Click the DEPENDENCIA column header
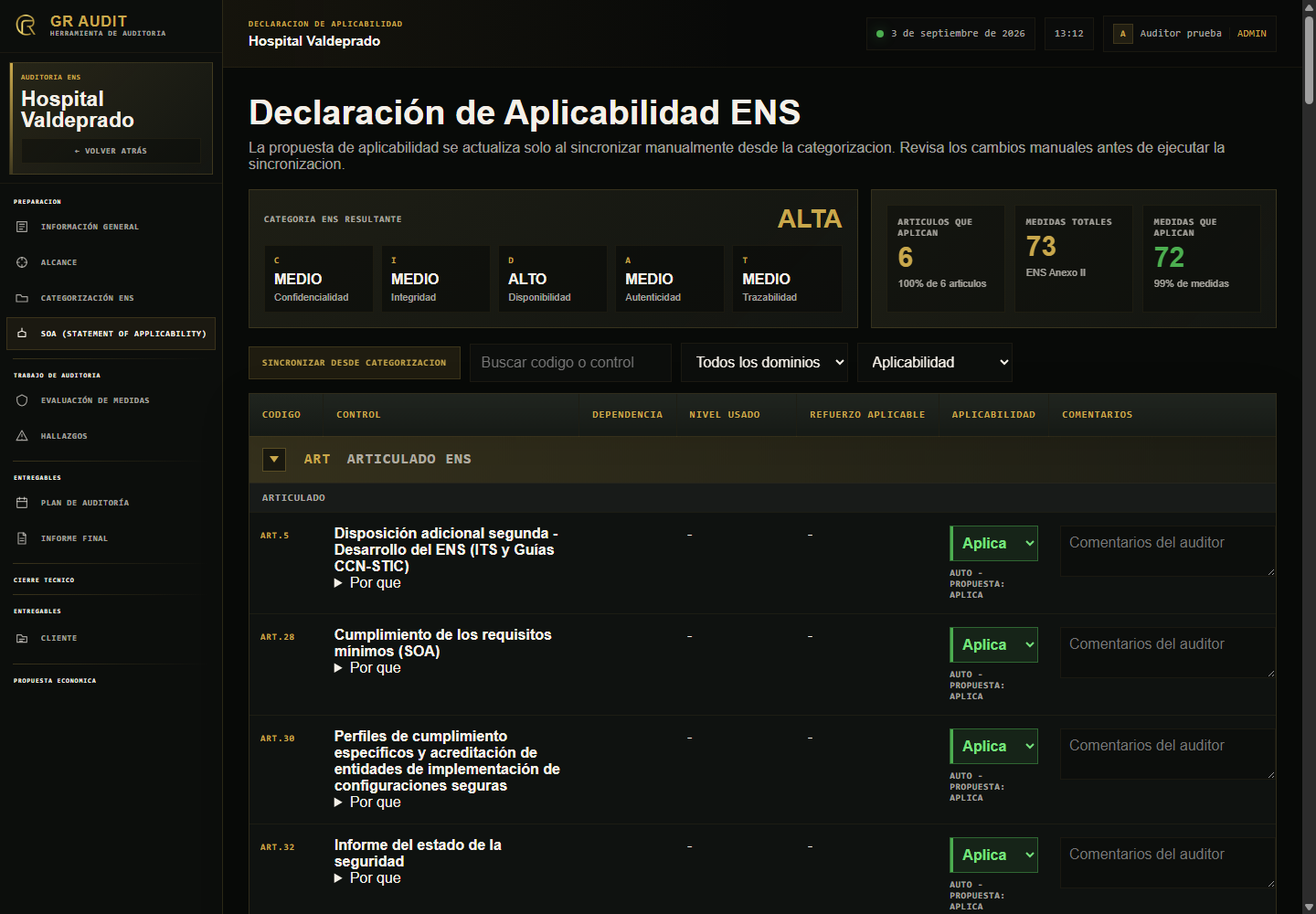The image size is (1316, 914). point(627,415)
